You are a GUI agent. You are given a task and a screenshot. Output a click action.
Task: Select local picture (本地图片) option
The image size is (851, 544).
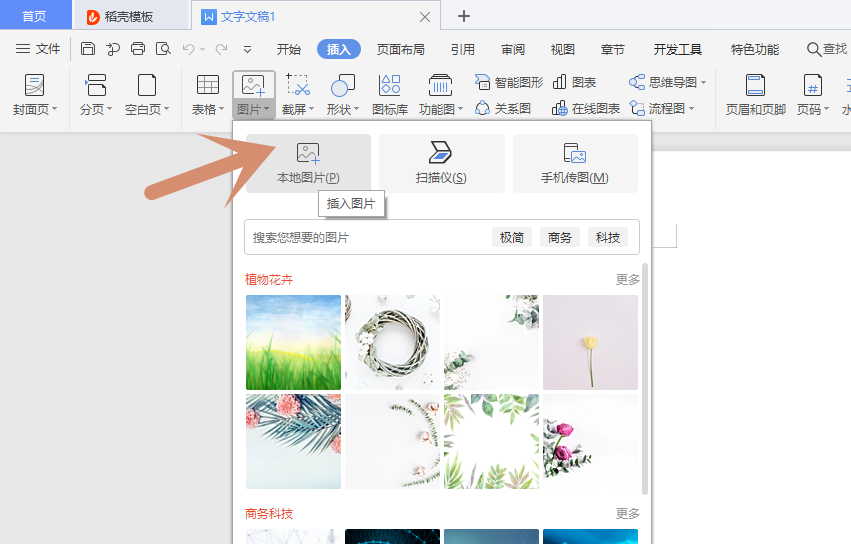coord(308,163)
